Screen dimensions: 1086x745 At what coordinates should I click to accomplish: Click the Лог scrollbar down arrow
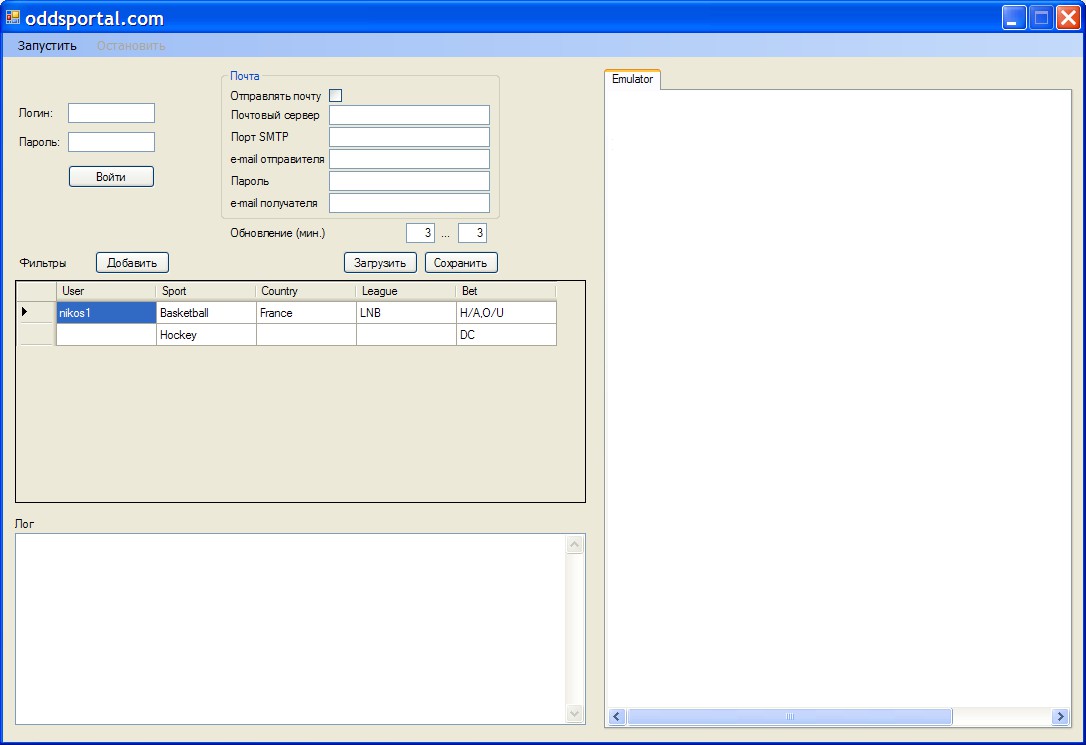(574, 713)
